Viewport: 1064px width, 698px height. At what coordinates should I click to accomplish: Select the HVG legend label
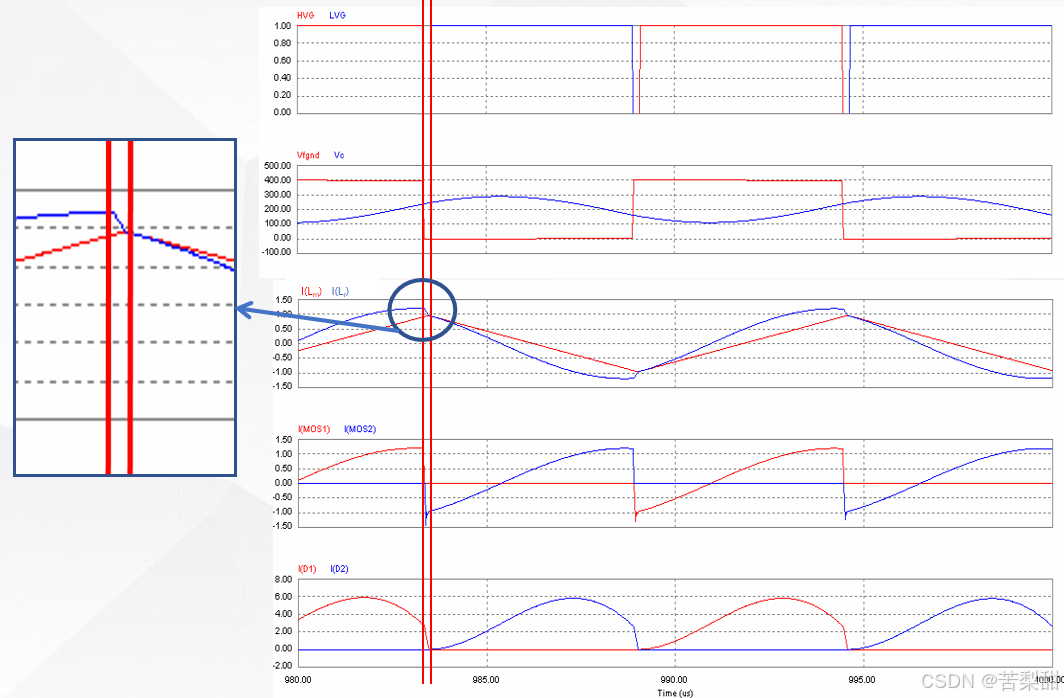(305, 15)
